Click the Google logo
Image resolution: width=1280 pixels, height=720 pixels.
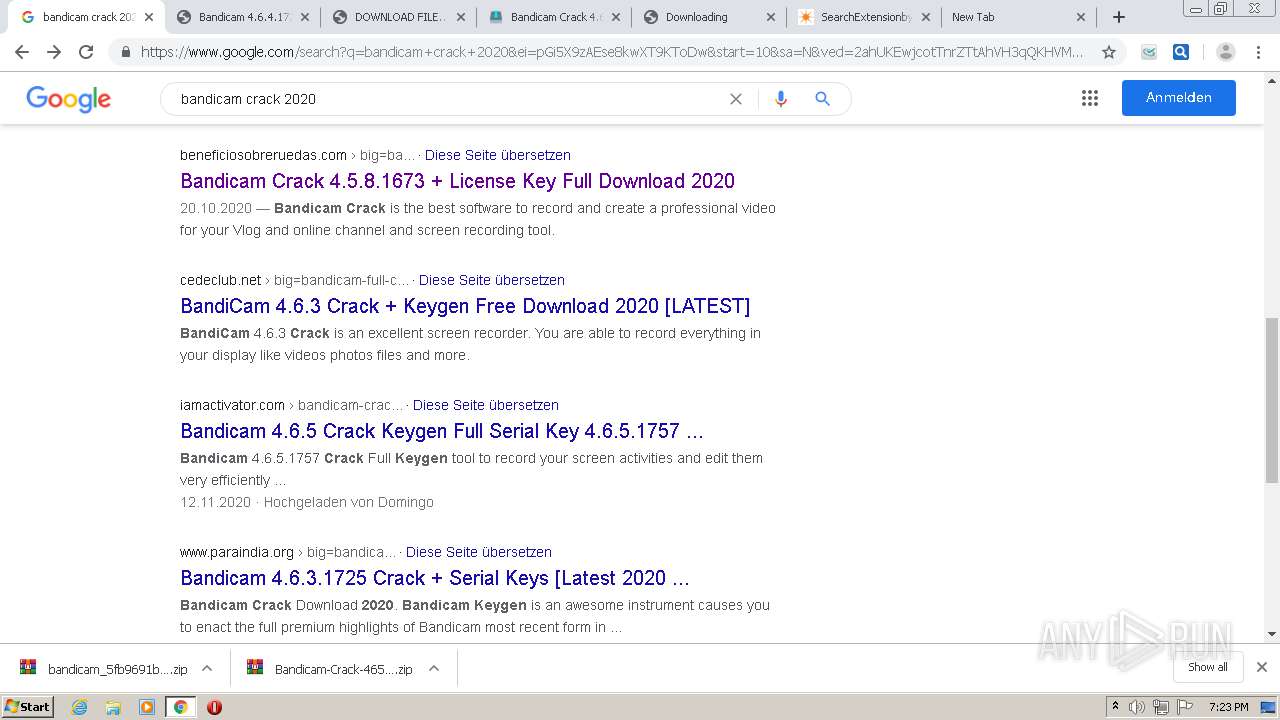pos(68,99)
